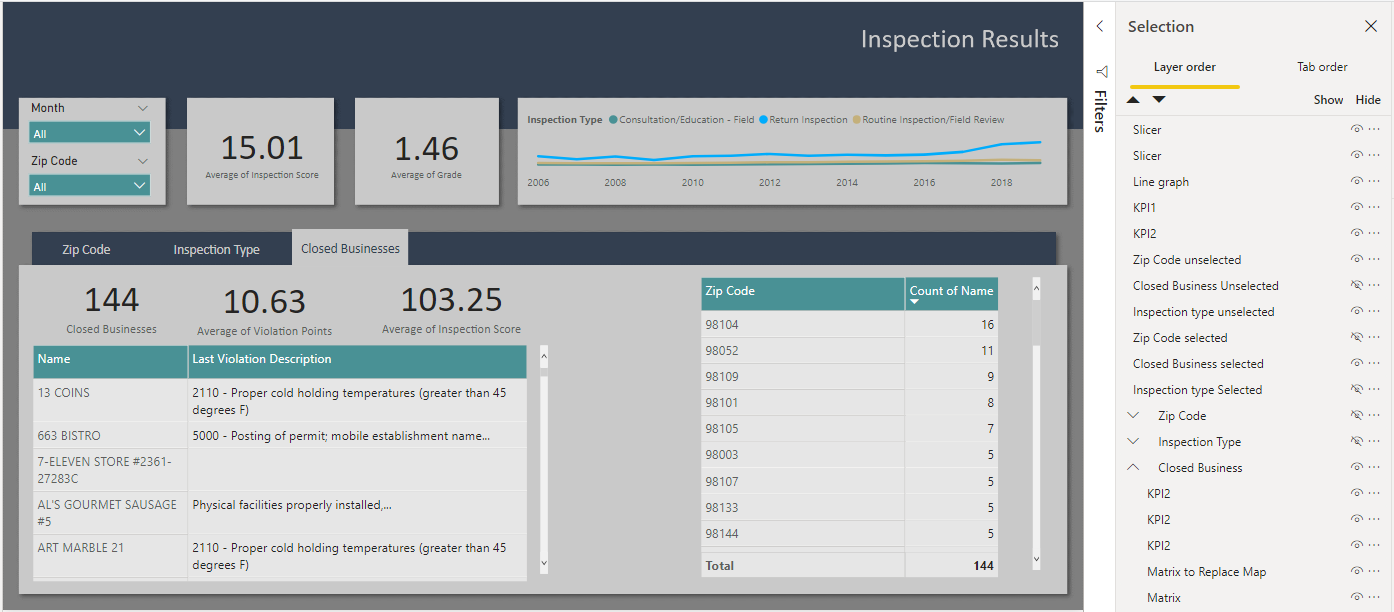Open more options for the KPI1 layer

point(1375,206)
